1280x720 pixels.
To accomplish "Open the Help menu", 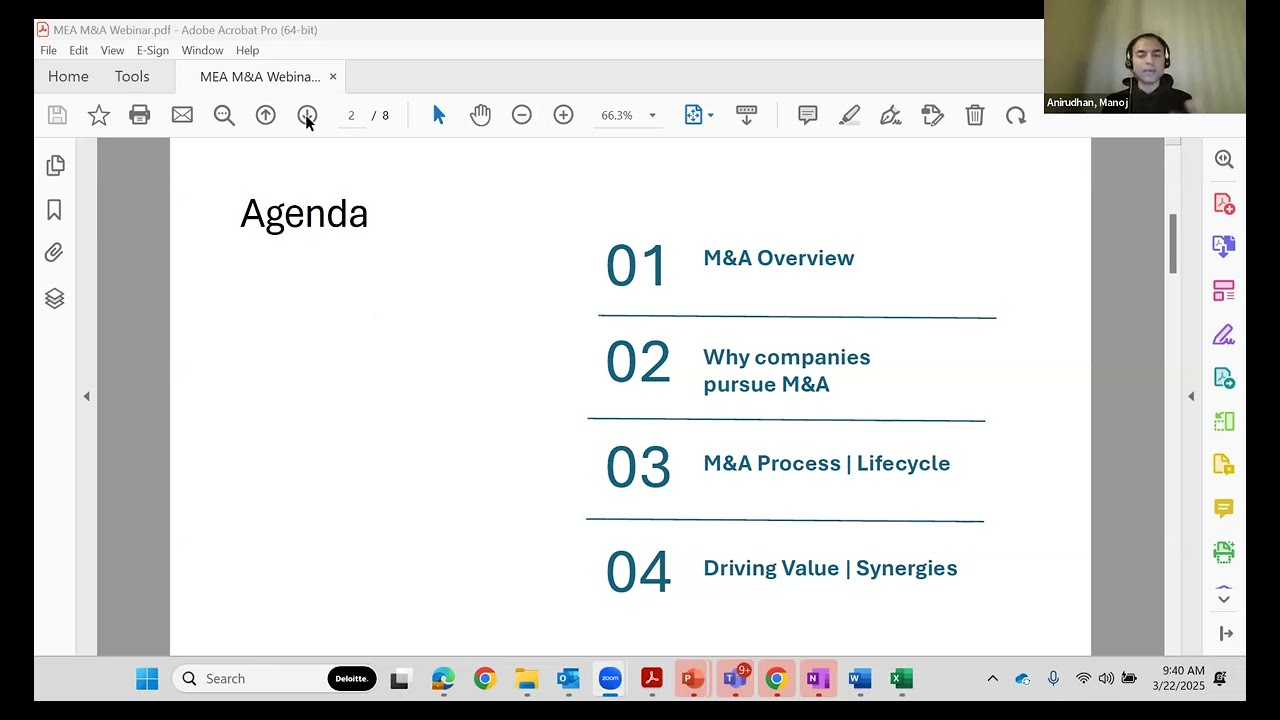I will pyautogui.click(x=247, y=50).
